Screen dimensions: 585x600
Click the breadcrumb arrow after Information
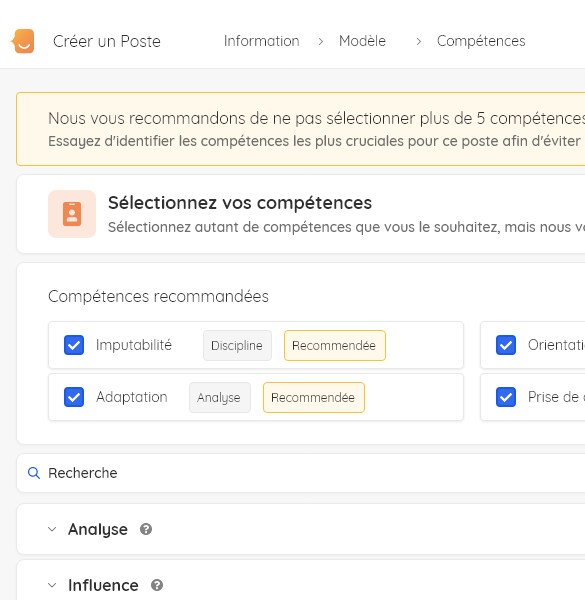point(321,41)
